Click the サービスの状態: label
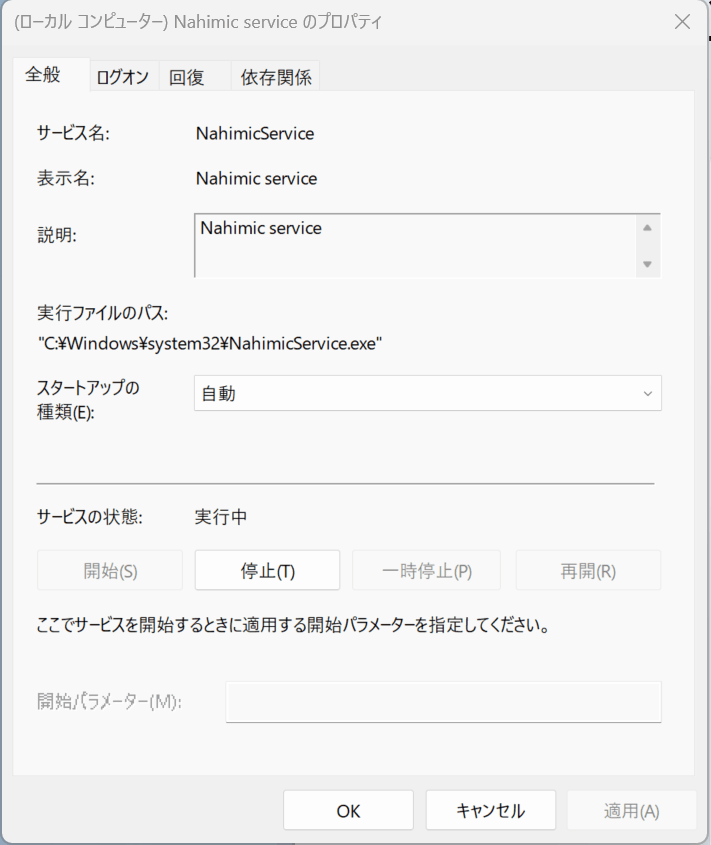 coord(89,517)
